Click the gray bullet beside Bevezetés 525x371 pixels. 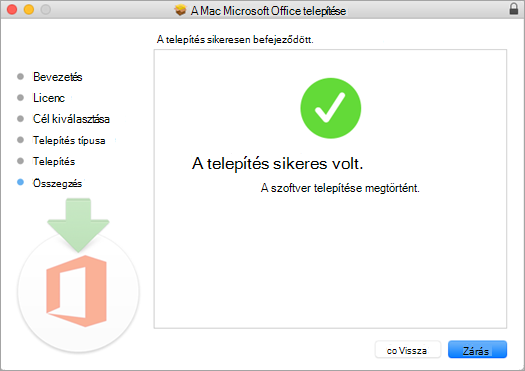click(20, 76)
